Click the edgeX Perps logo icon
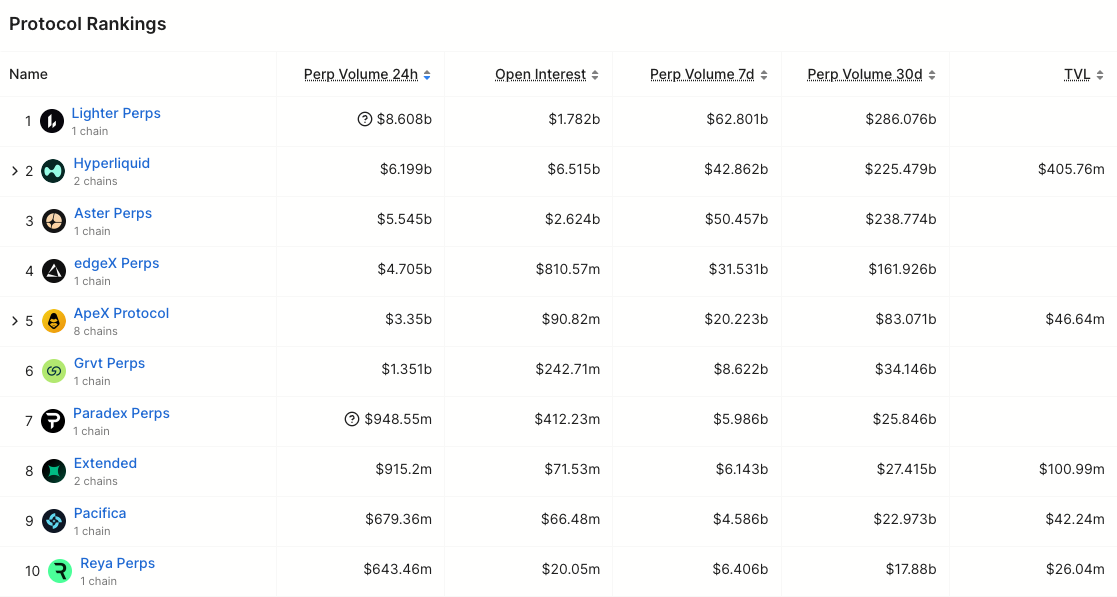This screenshot has height=597, width=1117. pos(53,271)
